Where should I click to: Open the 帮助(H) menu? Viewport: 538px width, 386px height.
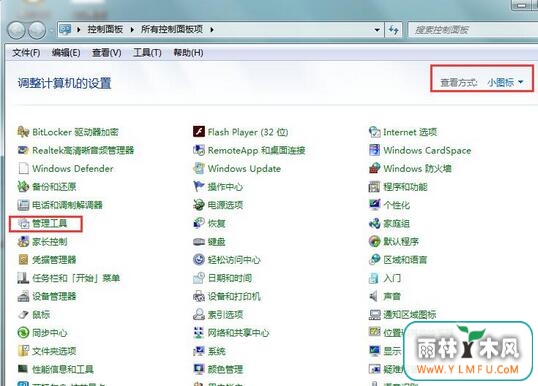click(188, 53)
